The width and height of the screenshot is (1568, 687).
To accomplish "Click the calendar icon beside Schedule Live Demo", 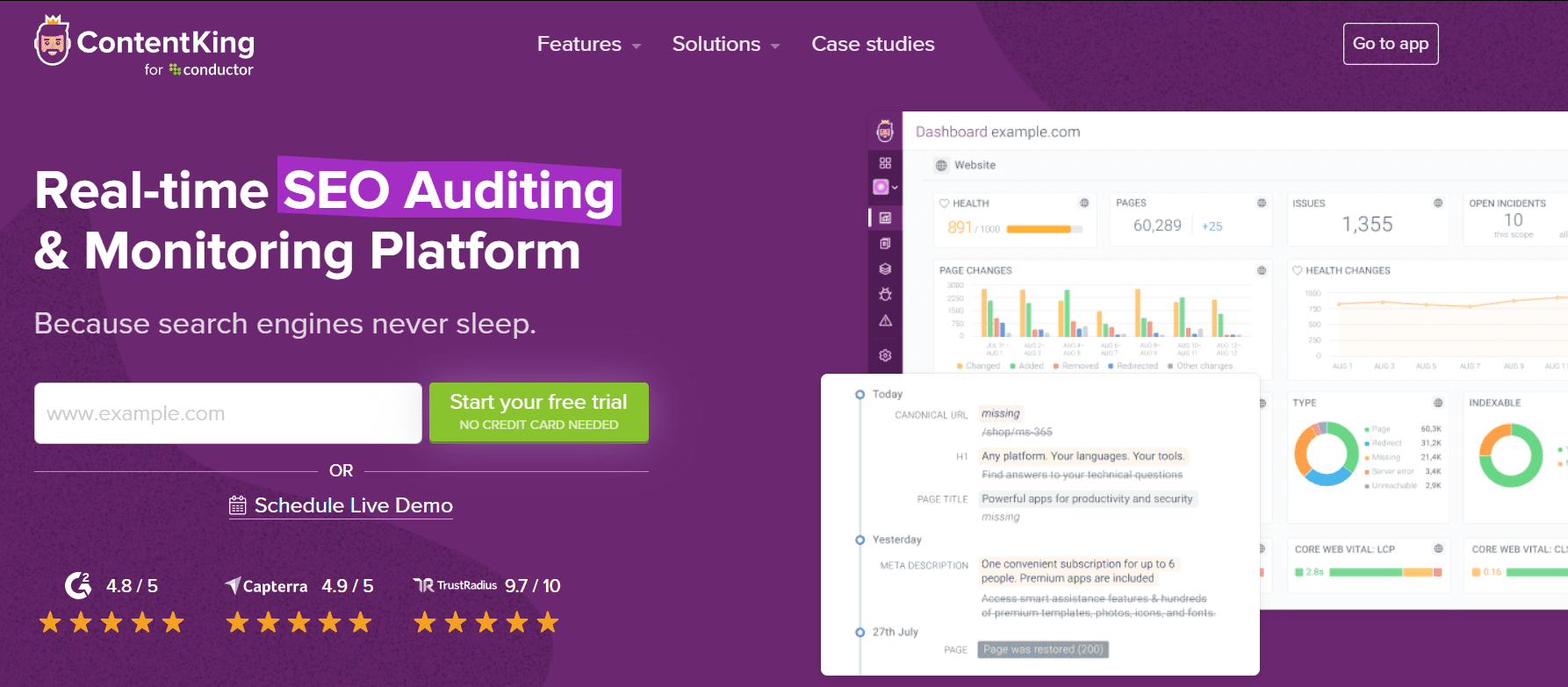I will (238, 505).
